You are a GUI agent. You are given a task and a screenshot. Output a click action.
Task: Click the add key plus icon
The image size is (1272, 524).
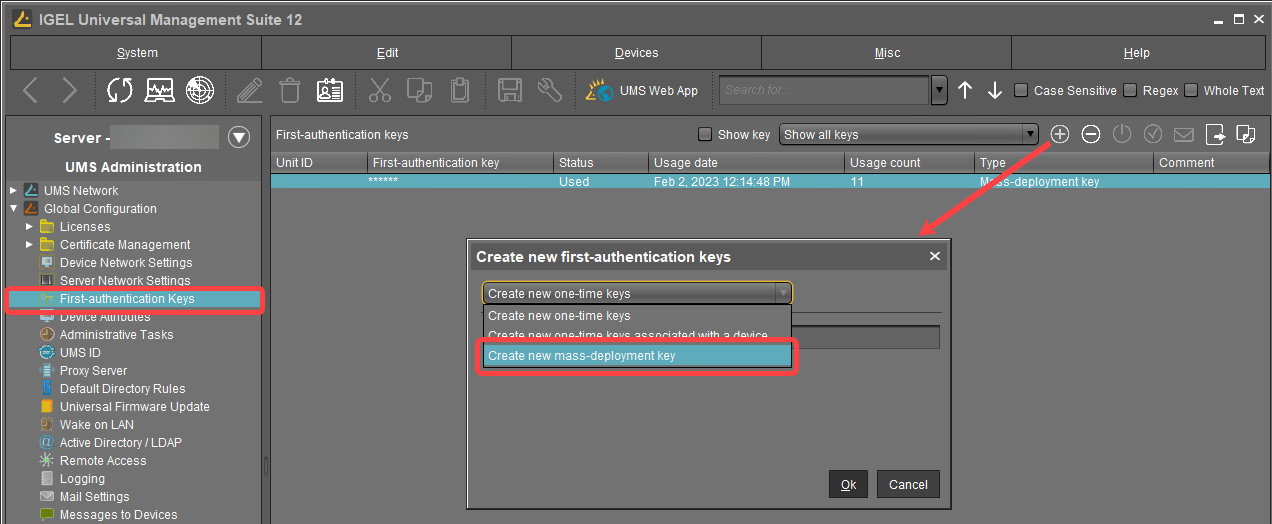pyautogui.click(x=1060, y=134)
